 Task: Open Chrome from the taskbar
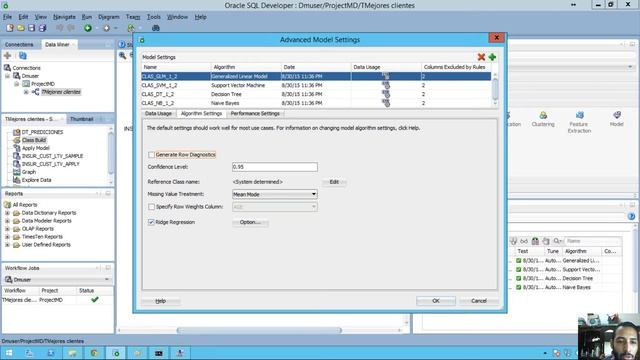coord(94,353)
